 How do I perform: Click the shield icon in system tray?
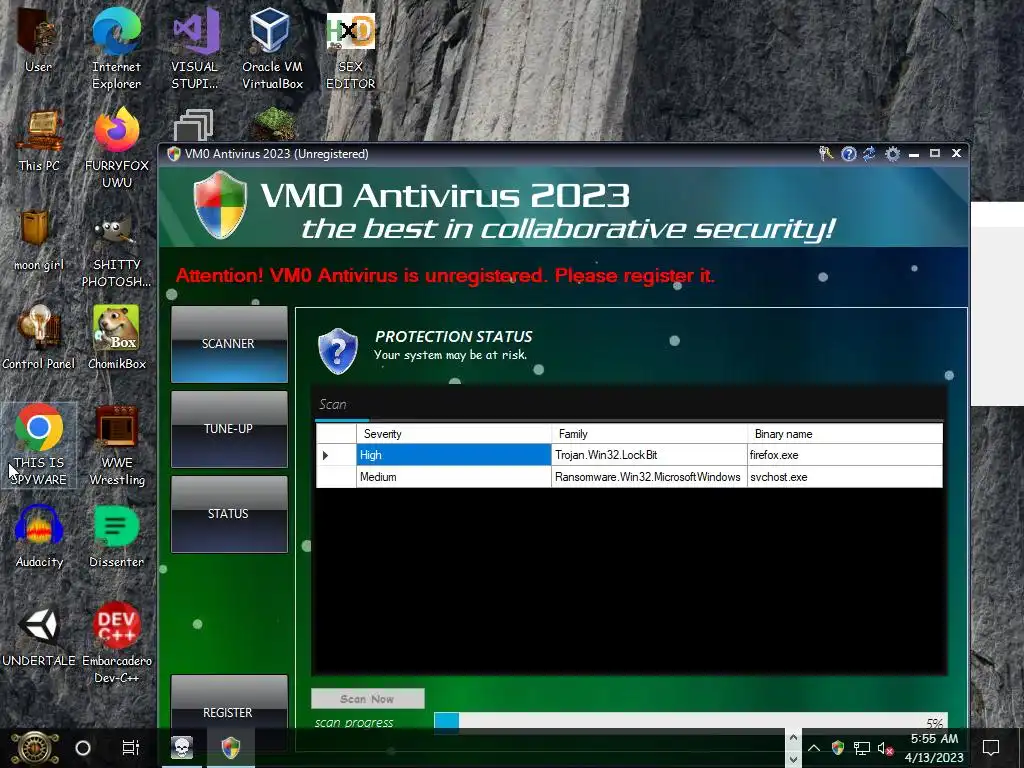tap(838, 748)
